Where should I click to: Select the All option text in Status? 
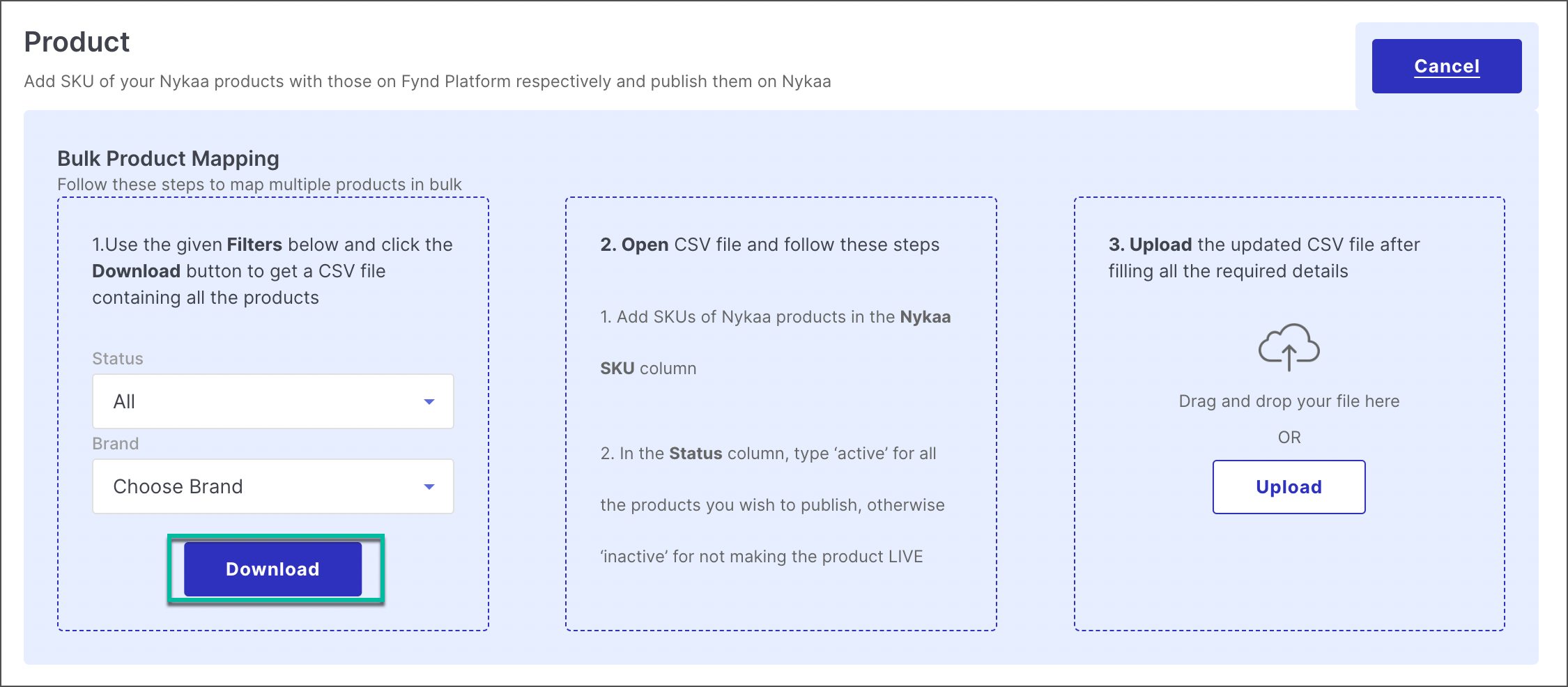pos(123,401)
